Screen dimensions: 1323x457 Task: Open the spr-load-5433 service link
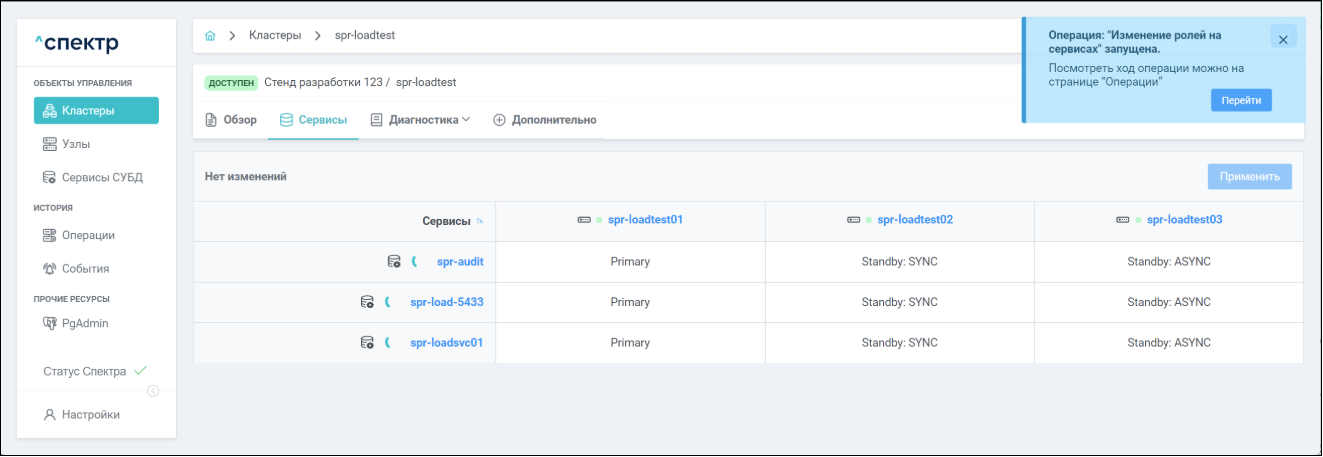(x=447, y=302)
